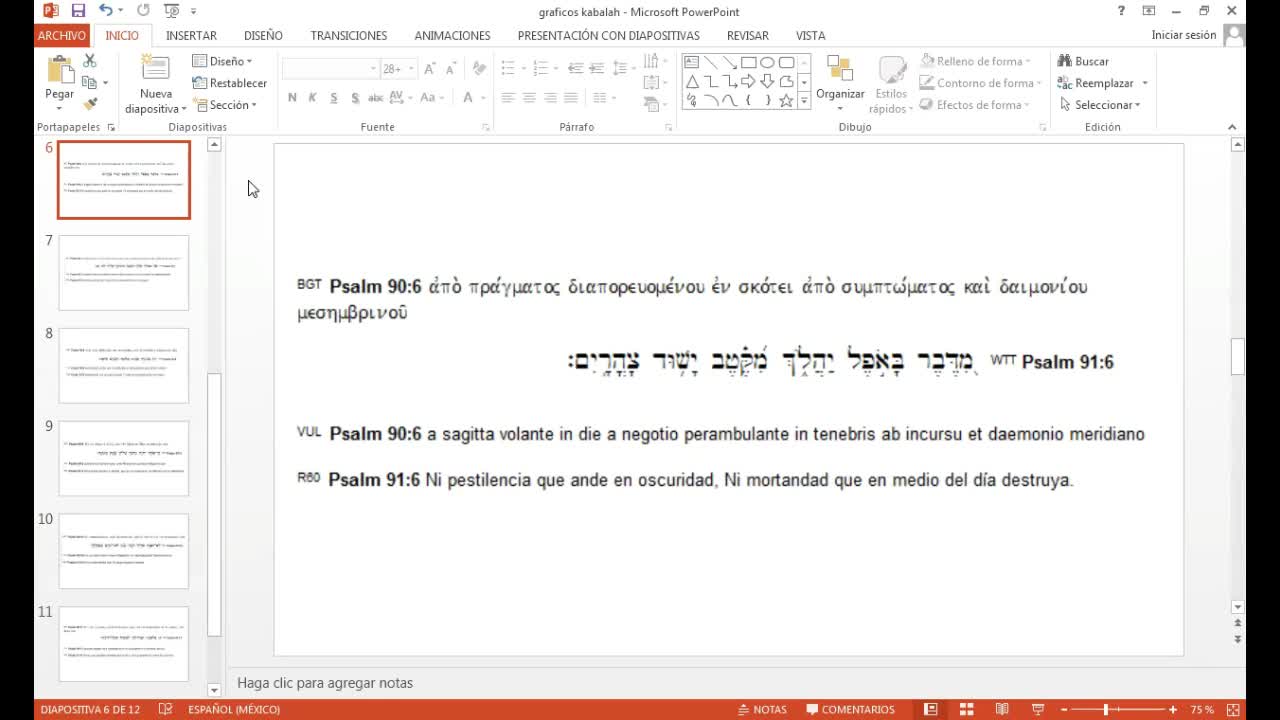Open the Organizar dropdown
1280x720 pixels.
(x=840, y=82)
